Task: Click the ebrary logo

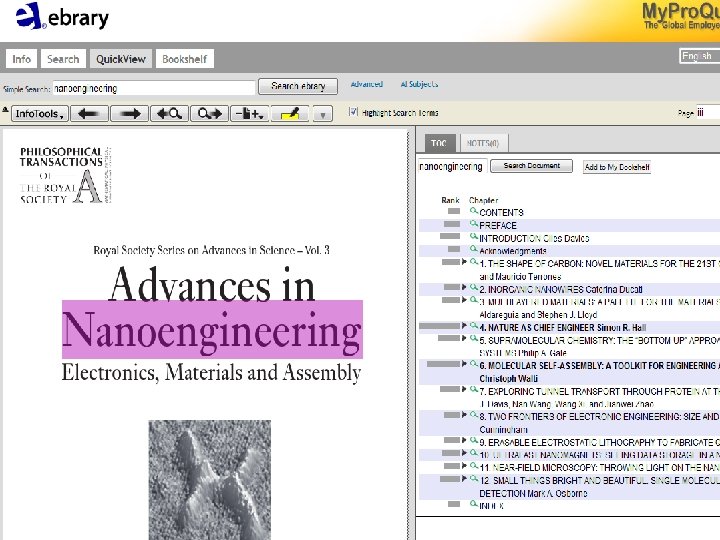Action: (62, 17)
